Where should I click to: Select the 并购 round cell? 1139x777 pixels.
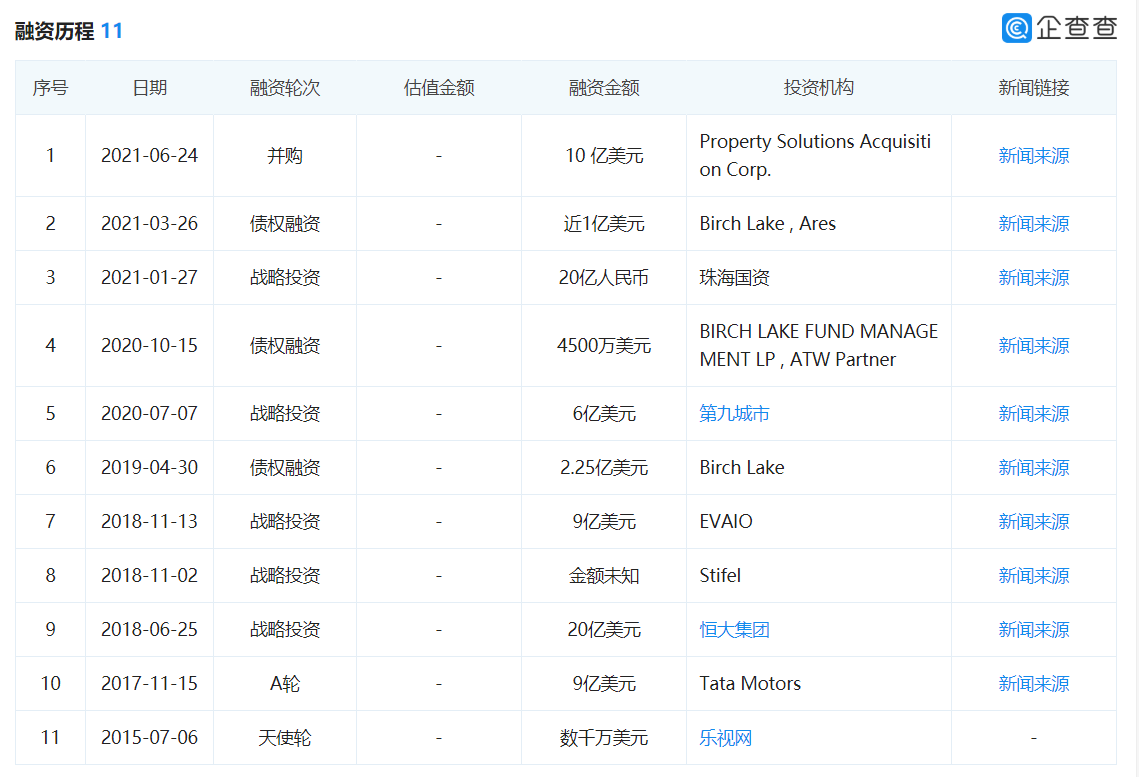pos(285,155)
